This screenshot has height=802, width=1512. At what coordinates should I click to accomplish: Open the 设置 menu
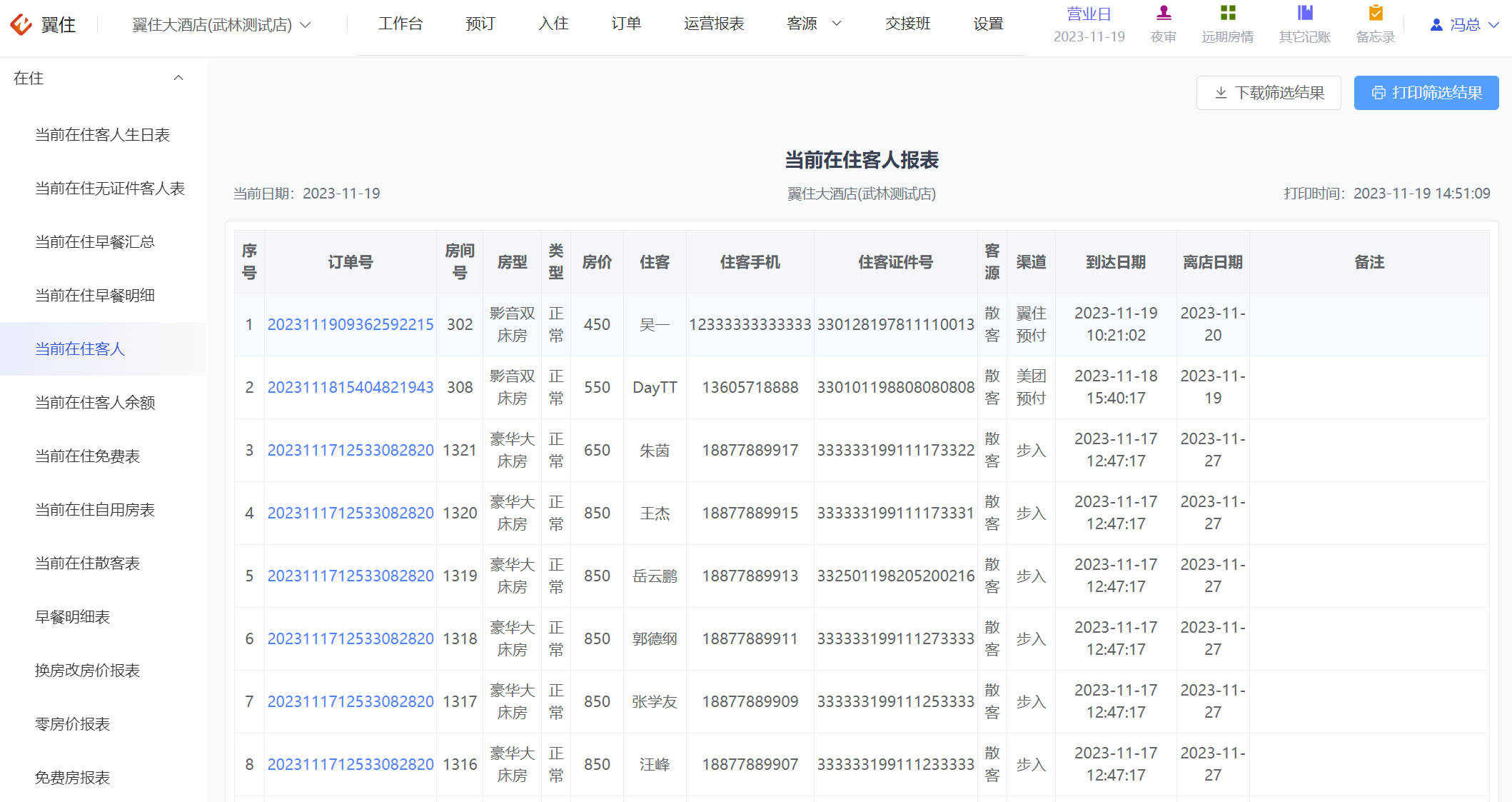pos(988,24)
